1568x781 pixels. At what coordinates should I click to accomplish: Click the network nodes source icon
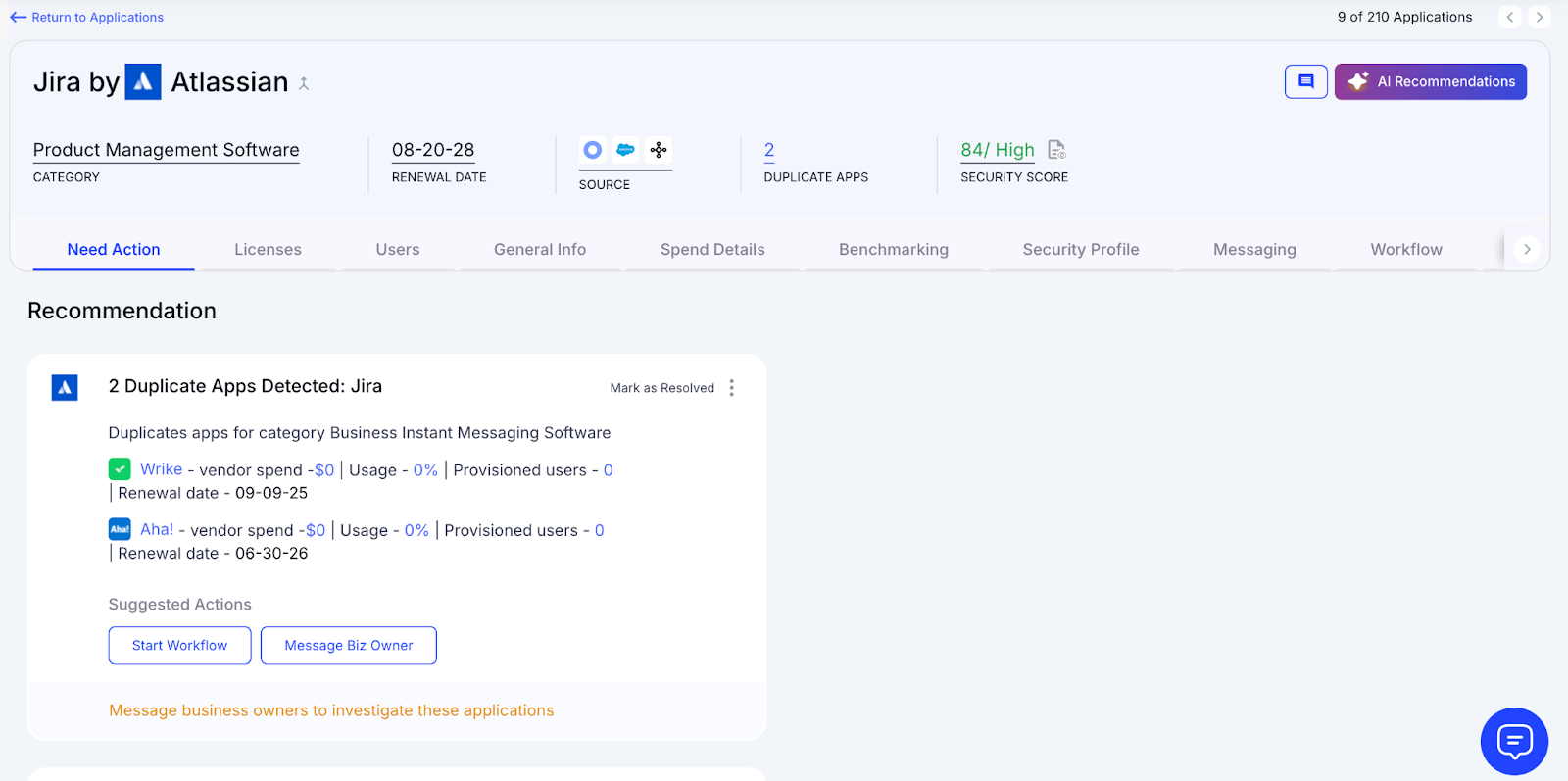click(659, 150)
